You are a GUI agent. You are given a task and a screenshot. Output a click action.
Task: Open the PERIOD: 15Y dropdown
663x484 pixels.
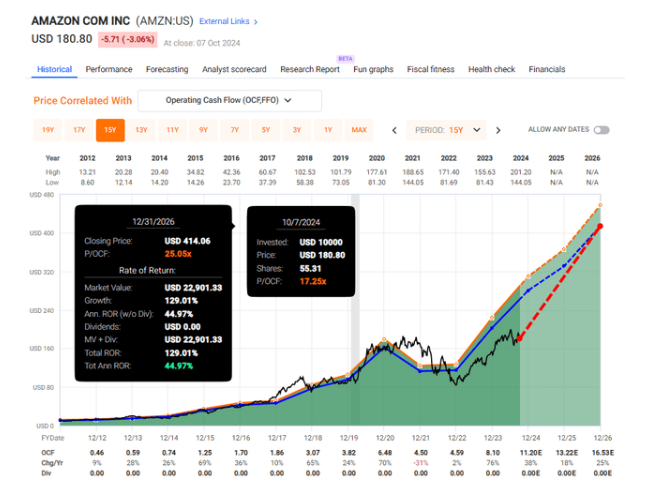click(447, 130)
